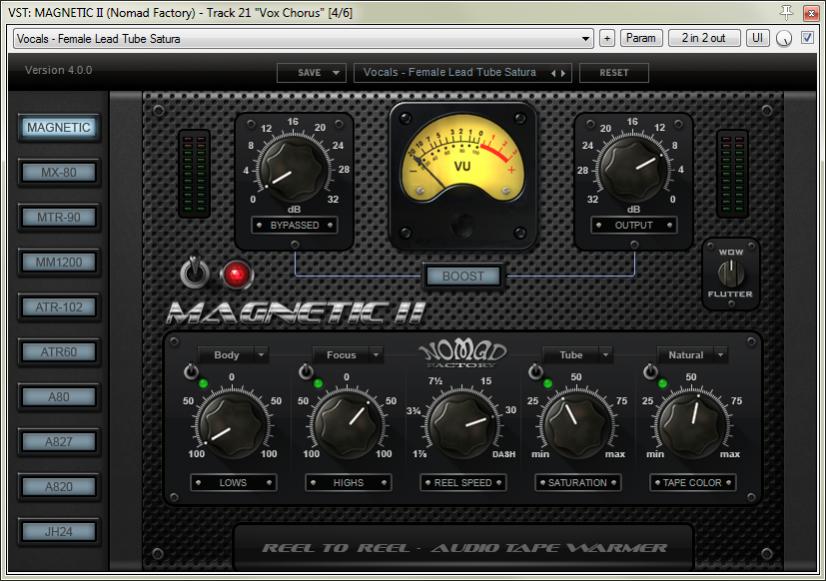Viewport: 826px width, 581px height.
Task: Select the MX-80 tape model
Action: (58, 172)
